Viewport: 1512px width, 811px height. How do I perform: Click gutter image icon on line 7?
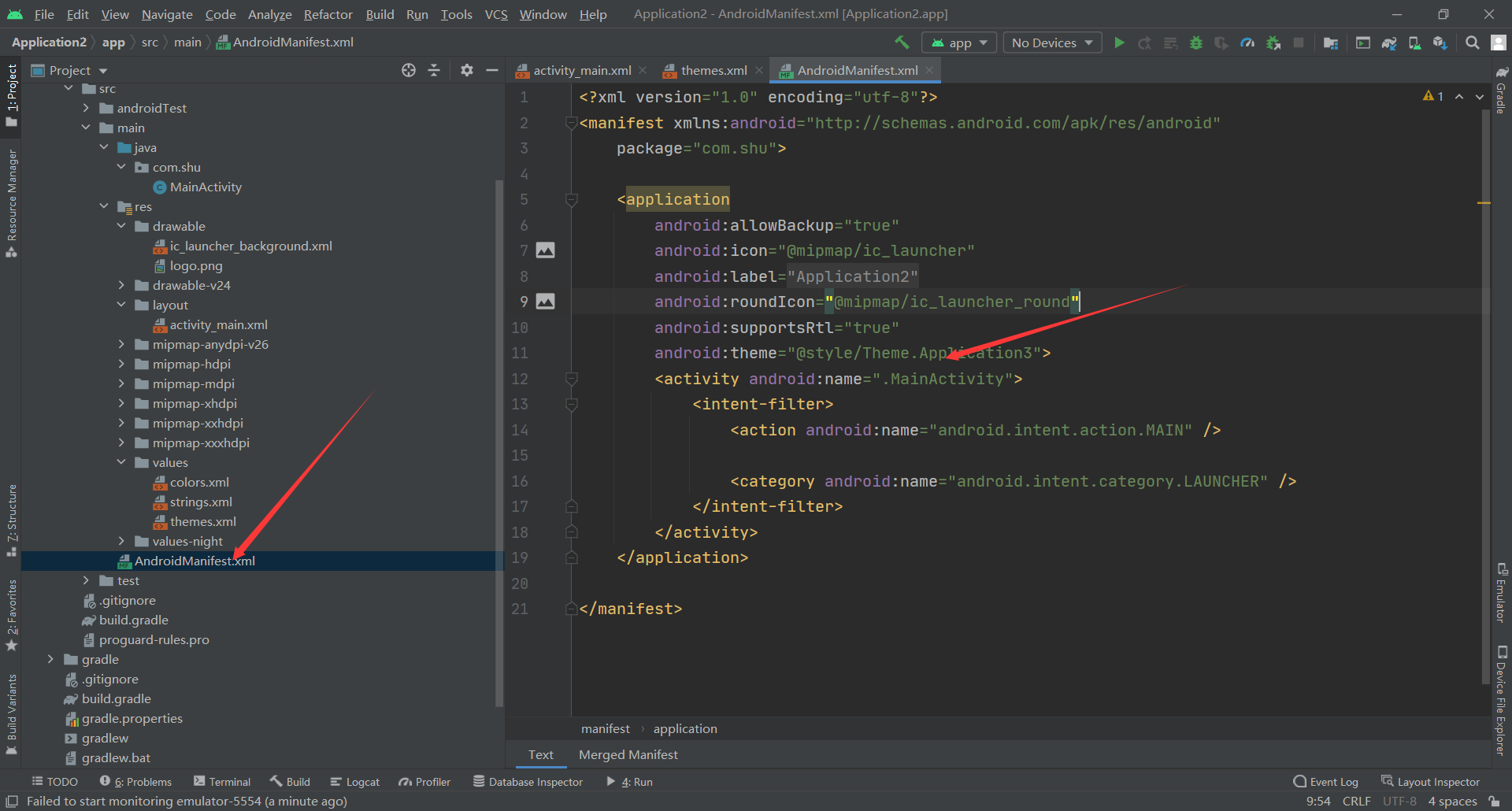coord(545,250)
